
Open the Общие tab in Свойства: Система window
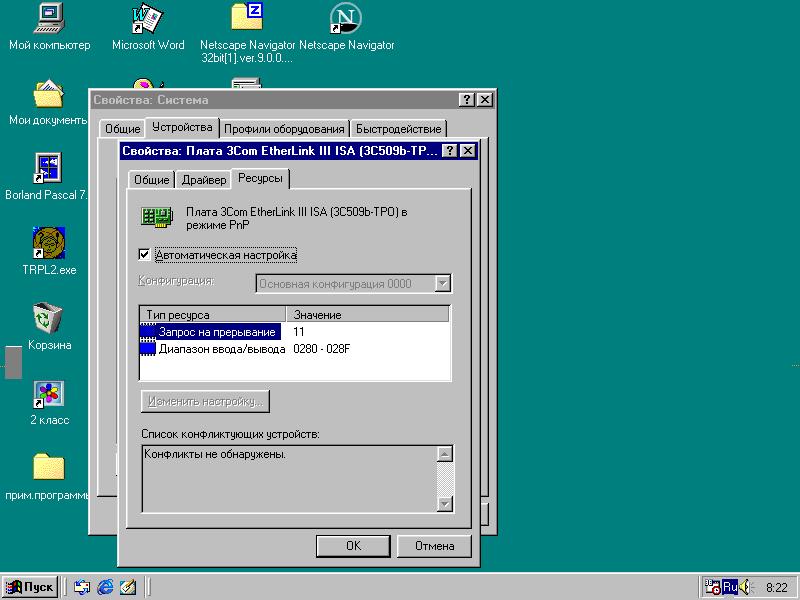122,129
